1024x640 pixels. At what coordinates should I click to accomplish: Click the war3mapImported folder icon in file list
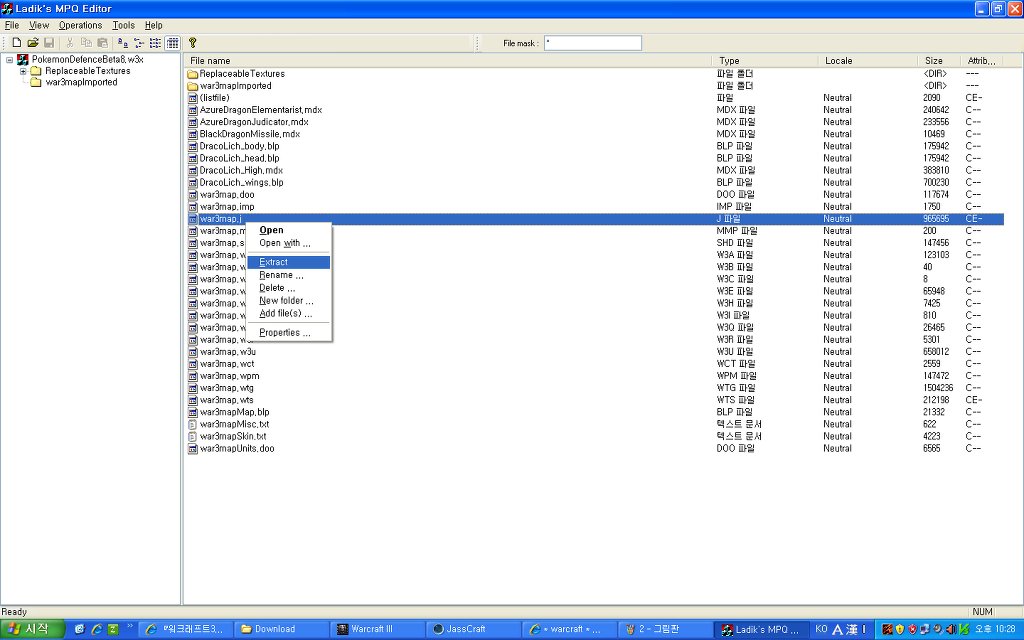tap(193, 86)
